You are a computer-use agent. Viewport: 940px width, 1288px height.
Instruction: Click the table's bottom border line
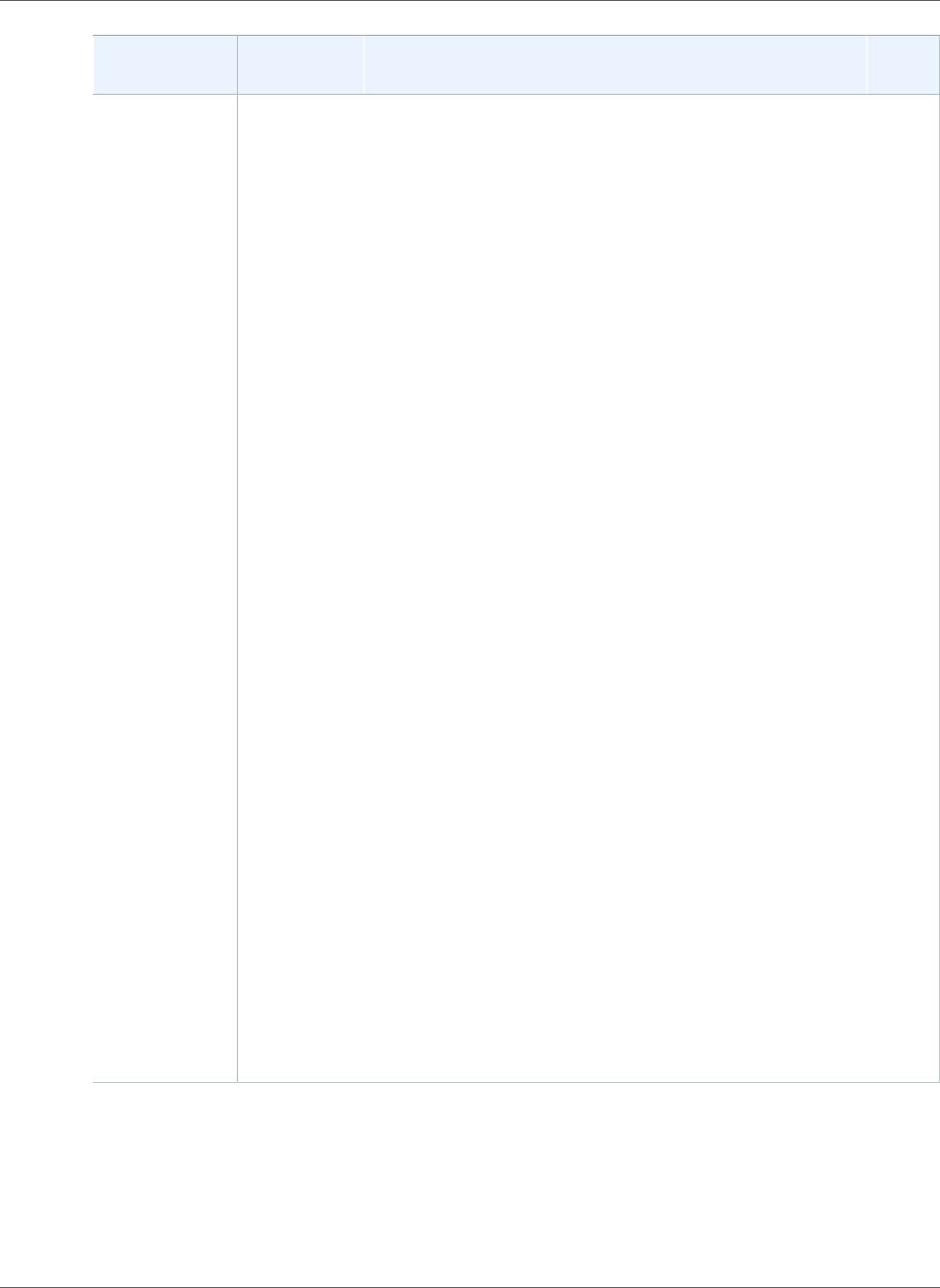click(515, 1081)
